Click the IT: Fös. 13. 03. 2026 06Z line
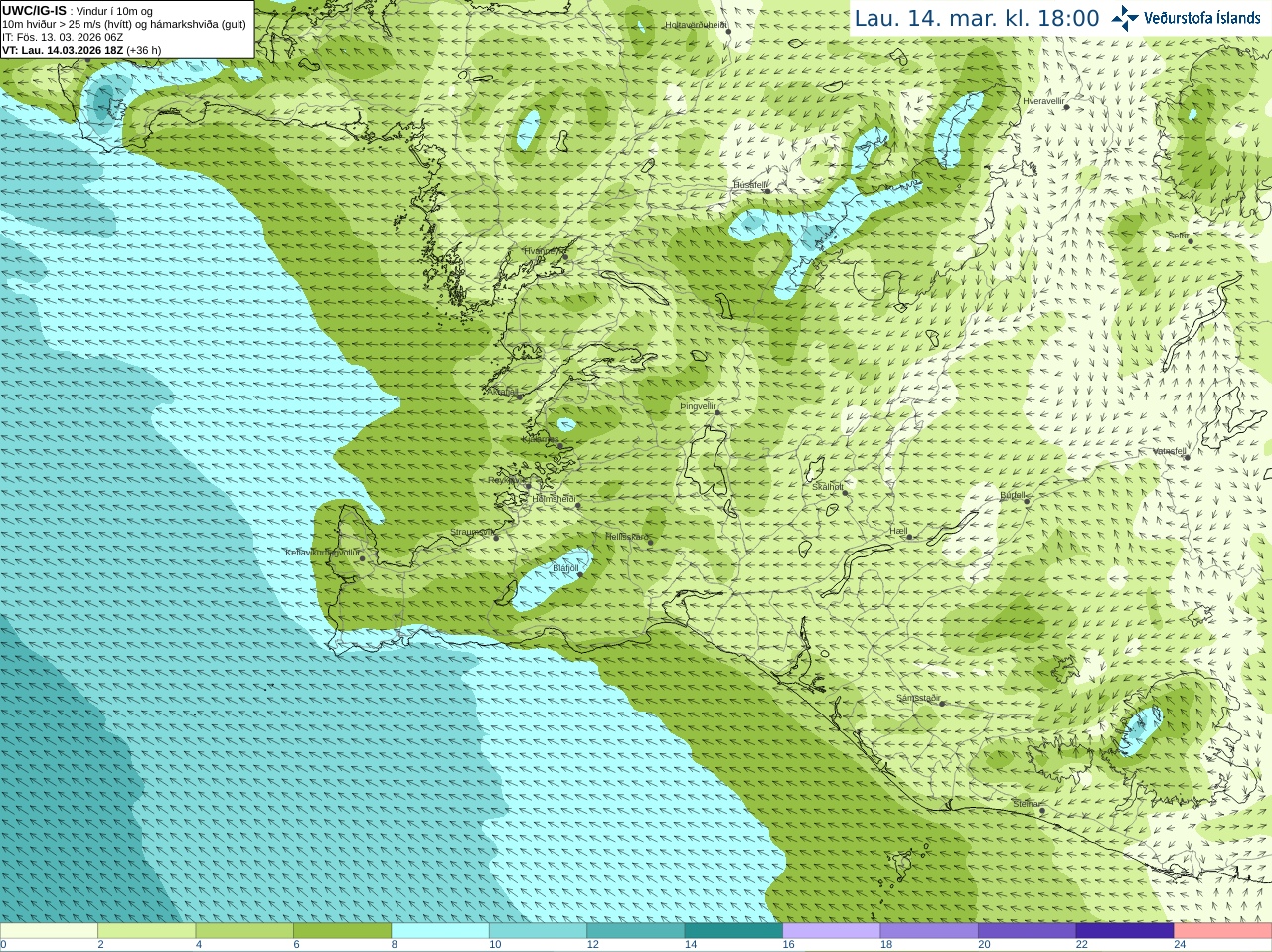Screen dimensions: 1272x952 (x=63, y=37)
